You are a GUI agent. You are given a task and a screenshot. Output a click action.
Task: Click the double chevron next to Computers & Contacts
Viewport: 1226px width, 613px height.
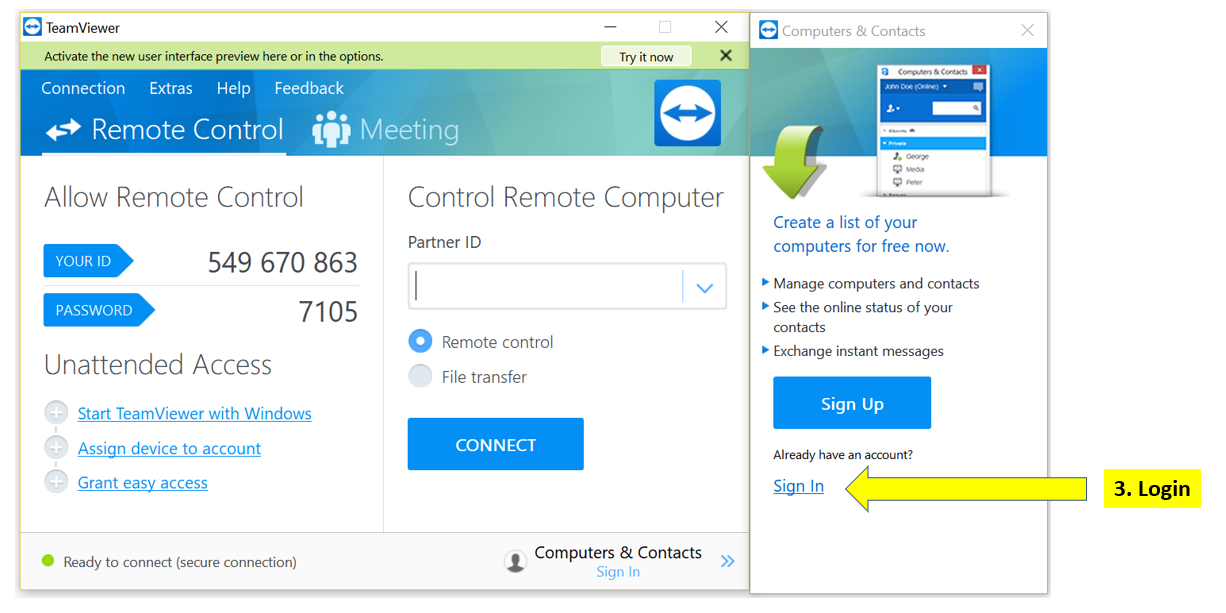tap(727, 561)
